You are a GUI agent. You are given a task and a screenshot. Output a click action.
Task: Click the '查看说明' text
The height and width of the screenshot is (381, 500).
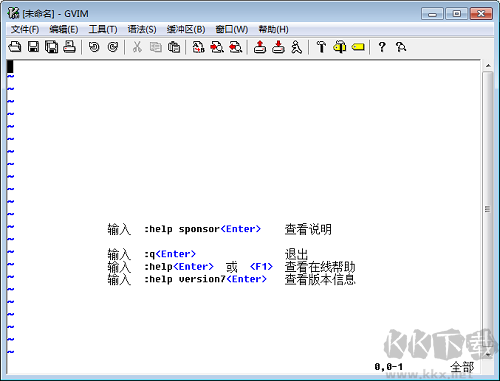tap(308, 229)
